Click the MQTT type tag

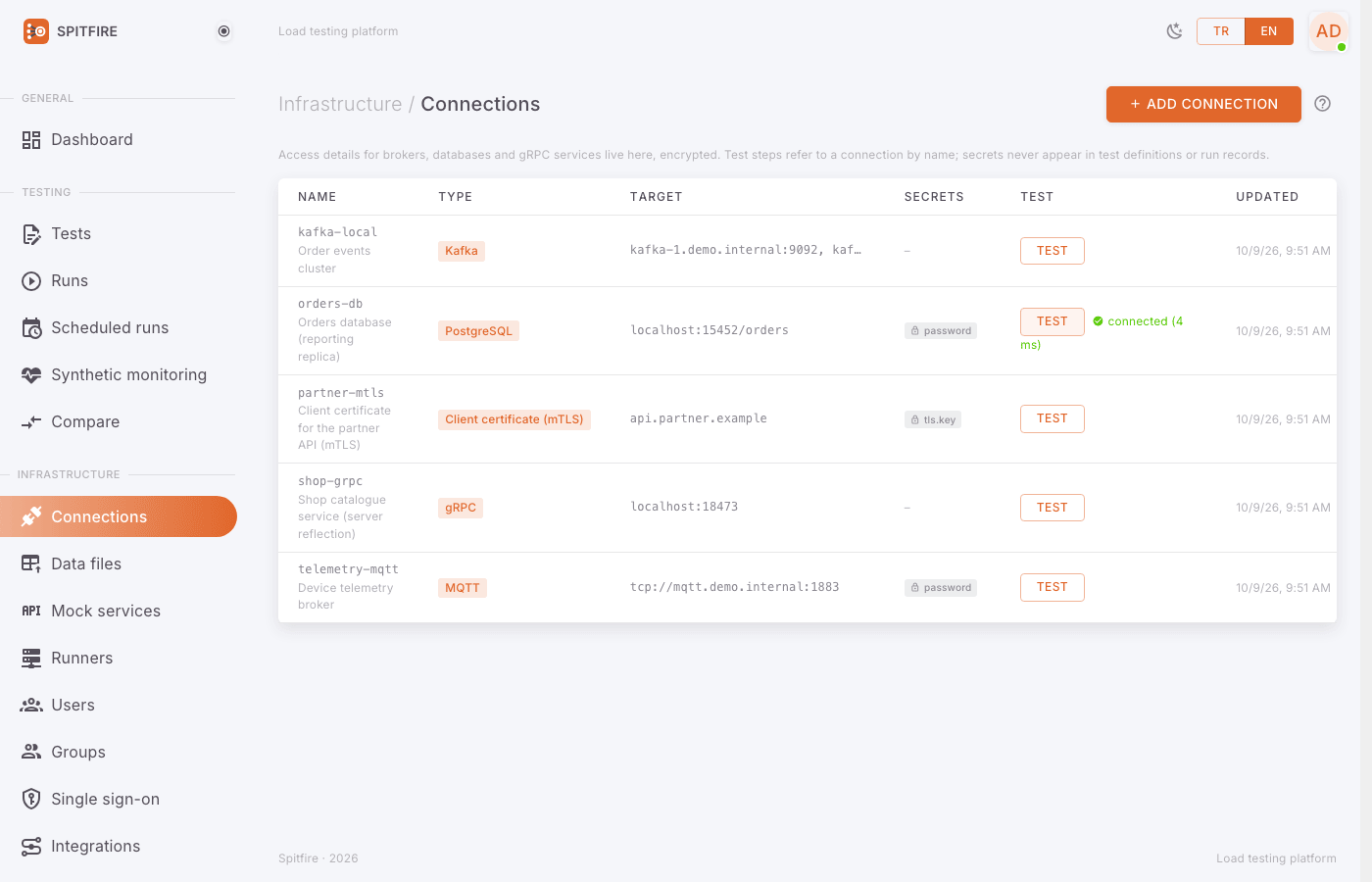coord(463,588)
